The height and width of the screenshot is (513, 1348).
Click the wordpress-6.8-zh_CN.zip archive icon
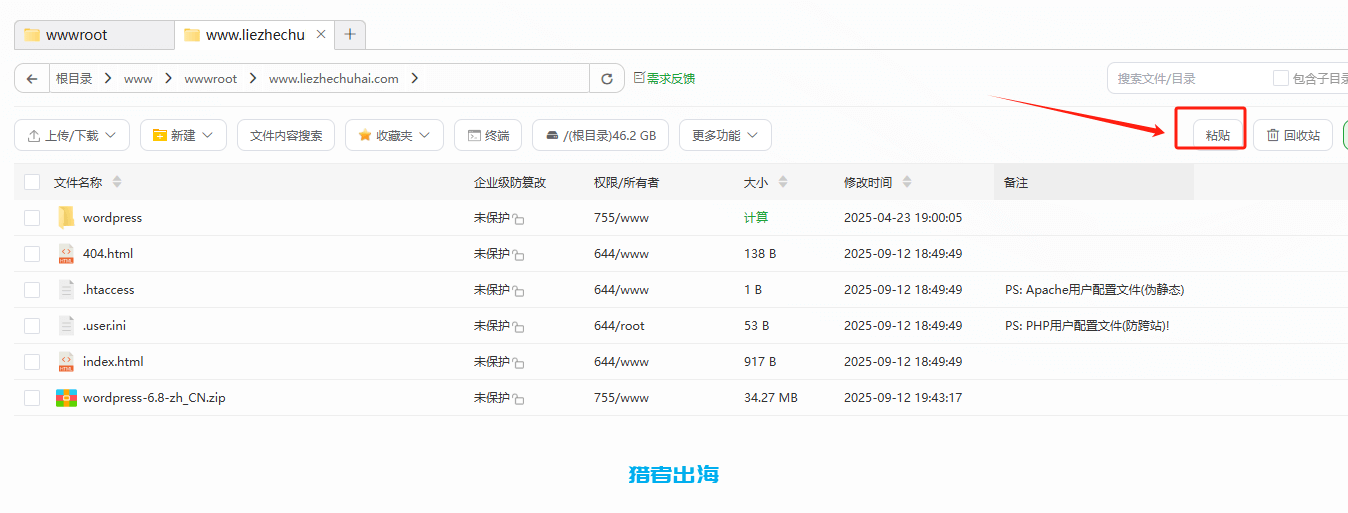click(66, 398)
